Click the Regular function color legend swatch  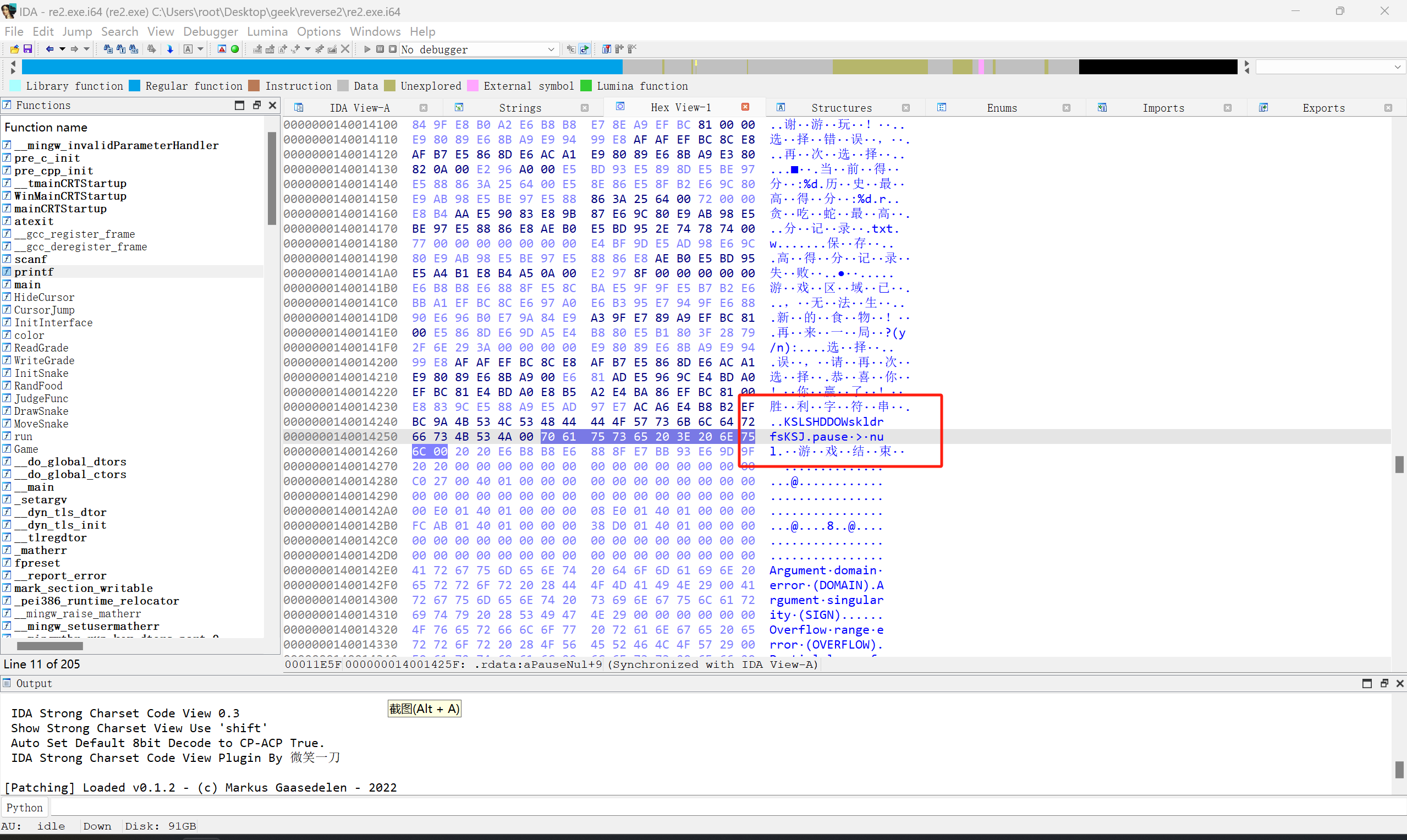point(135,86)
